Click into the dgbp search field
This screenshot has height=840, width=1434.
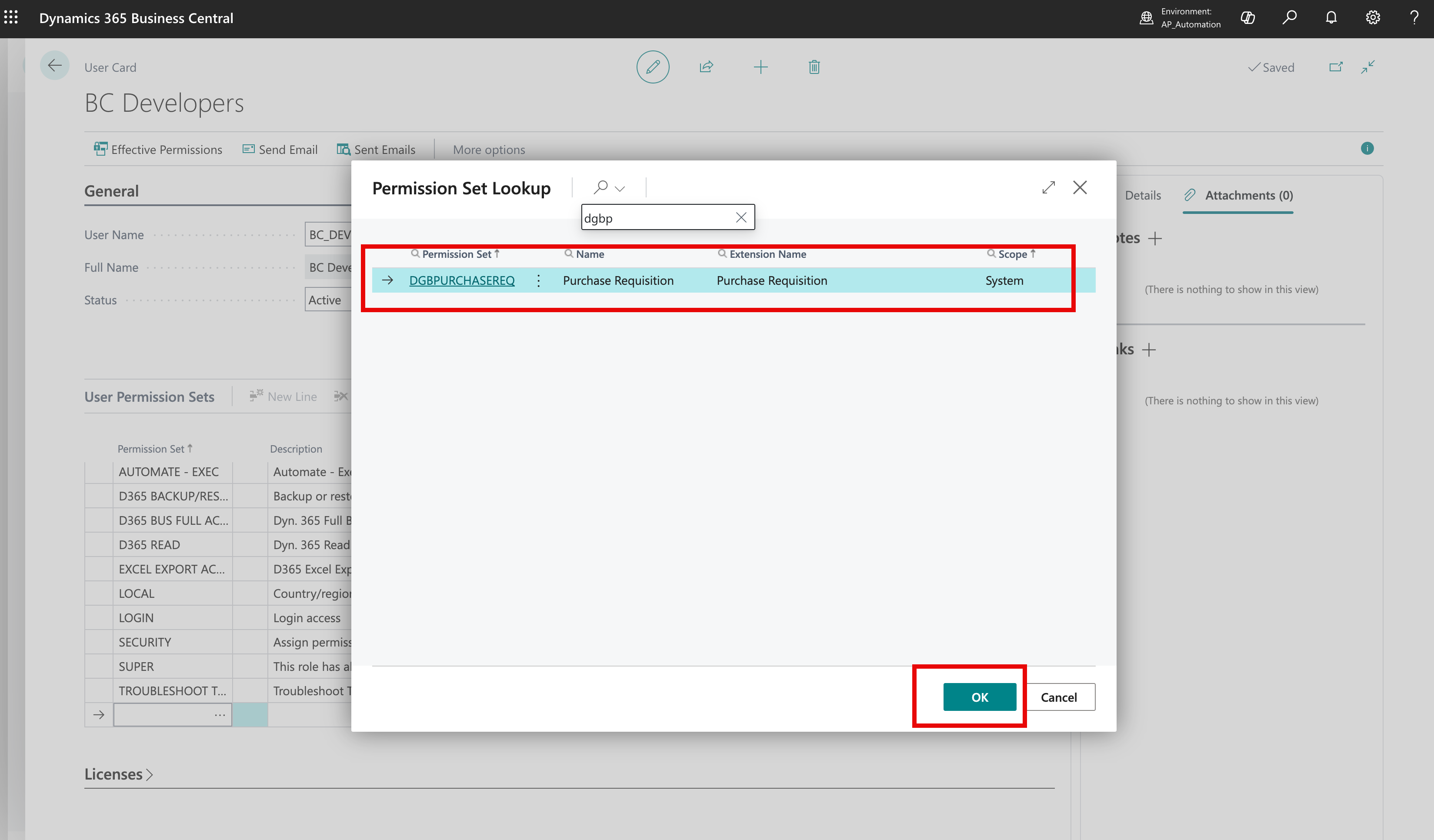pos(654,218)
